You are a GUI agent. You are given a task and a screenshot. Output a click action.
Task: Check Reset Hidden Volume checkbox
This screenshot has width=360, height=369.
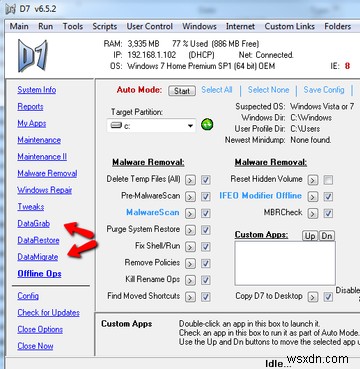coord(328,180)
